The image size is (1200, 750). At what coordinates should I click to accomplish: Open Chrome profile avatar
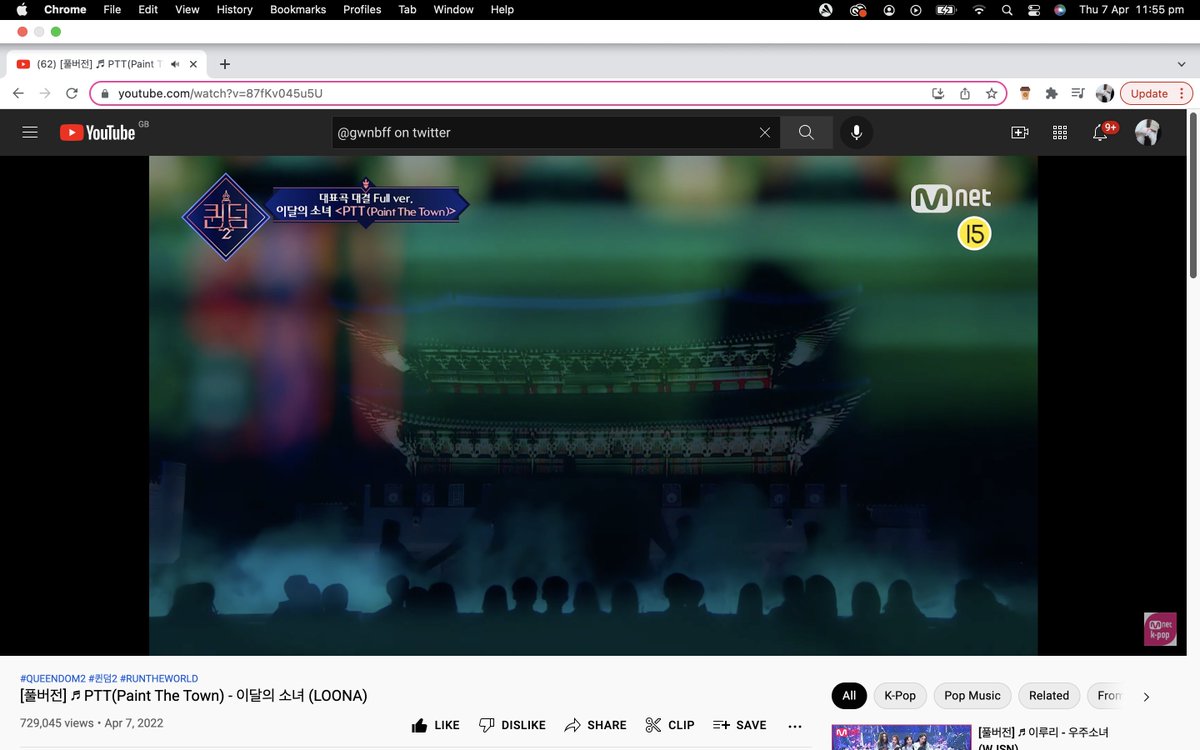(x=1105, y=93)
